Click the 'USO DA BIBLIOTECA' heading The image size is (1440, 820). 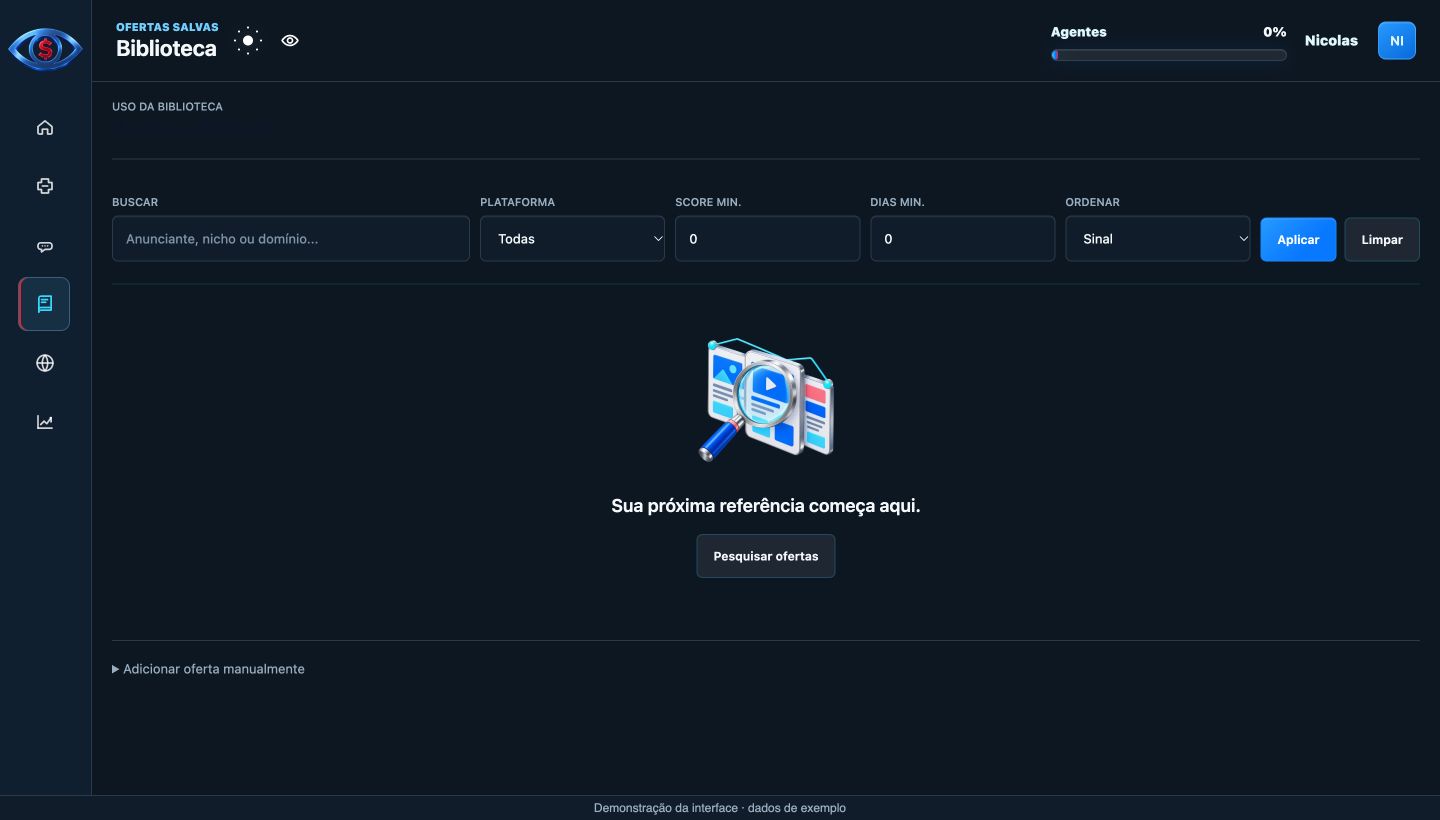coord(167,106)
